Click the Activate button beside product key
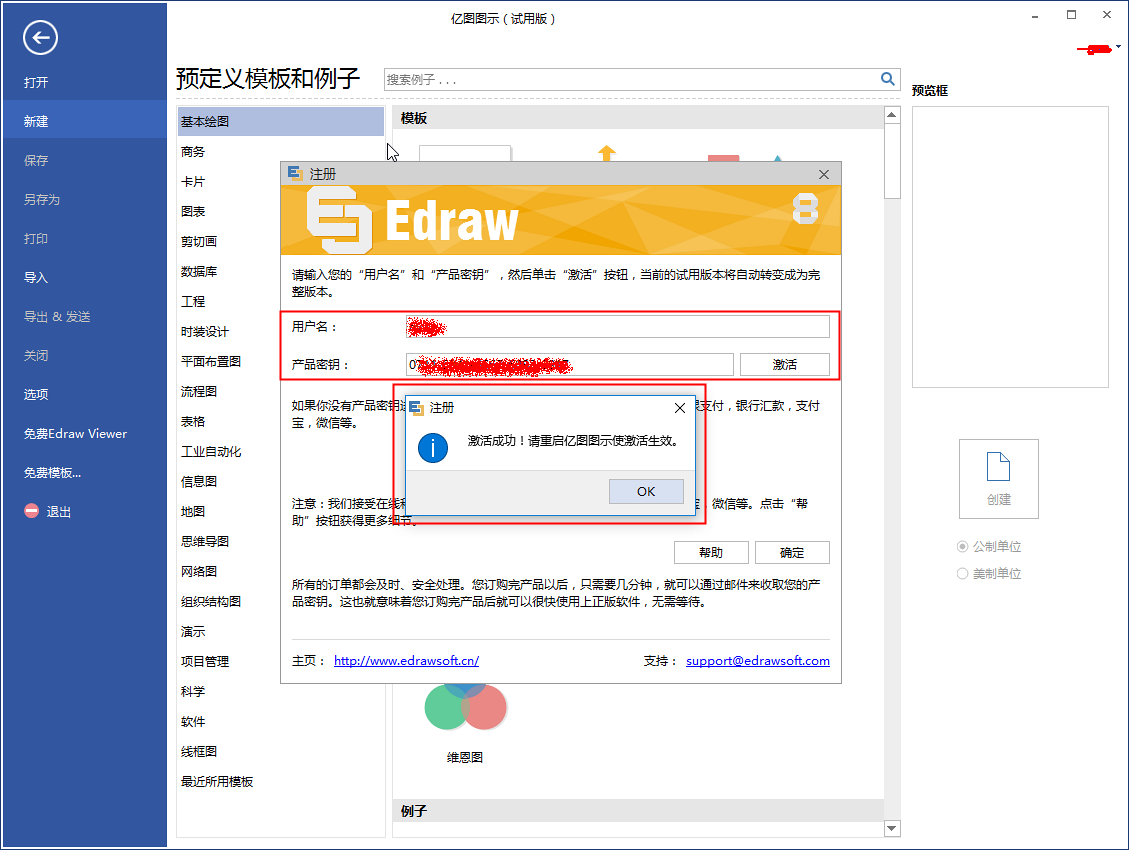This screenshot has width=1129, height=850. click(x=784, y=365)
